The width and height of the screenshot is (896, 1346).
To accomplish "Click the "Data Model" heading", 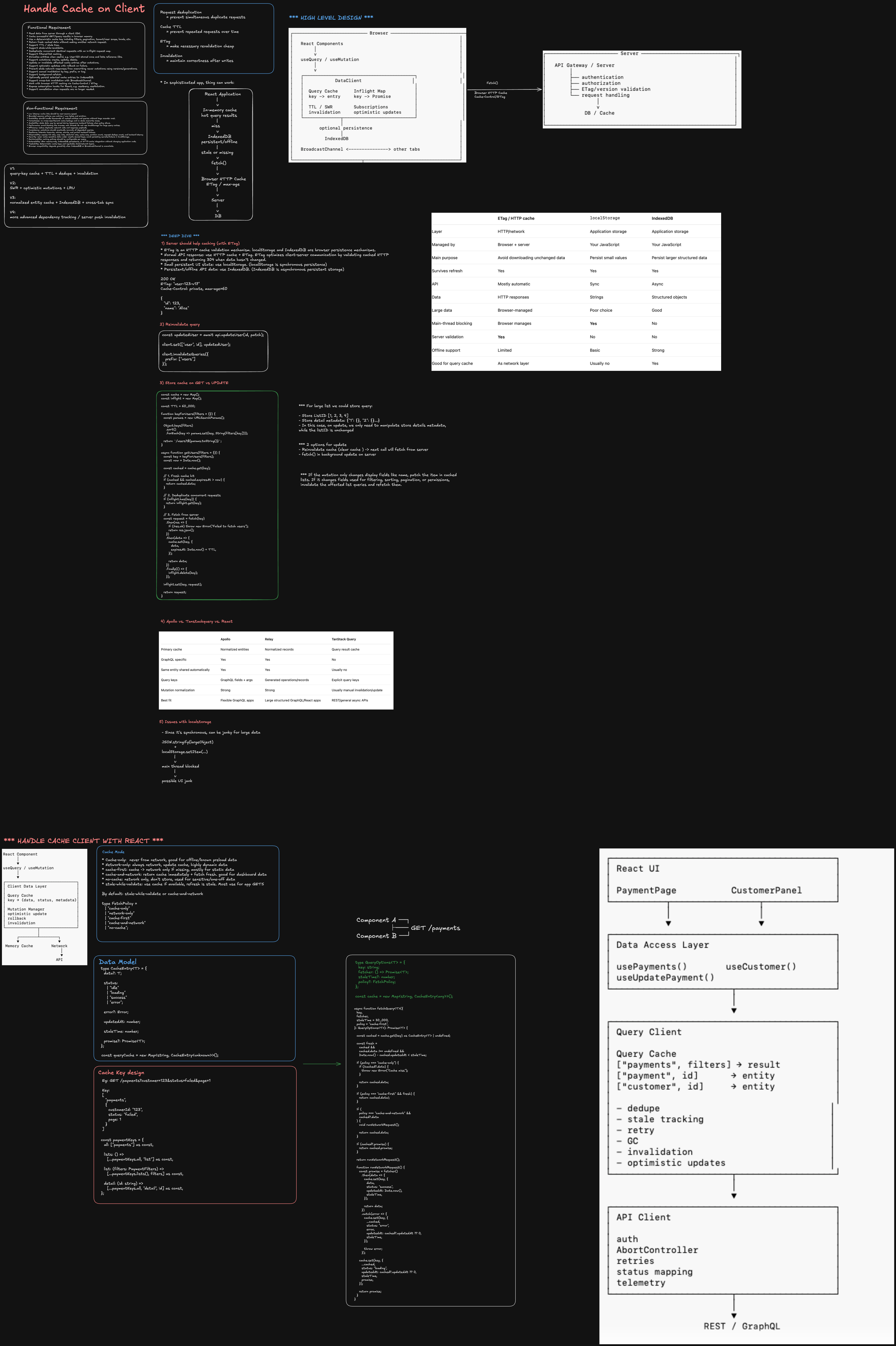I will click(118, 962).
